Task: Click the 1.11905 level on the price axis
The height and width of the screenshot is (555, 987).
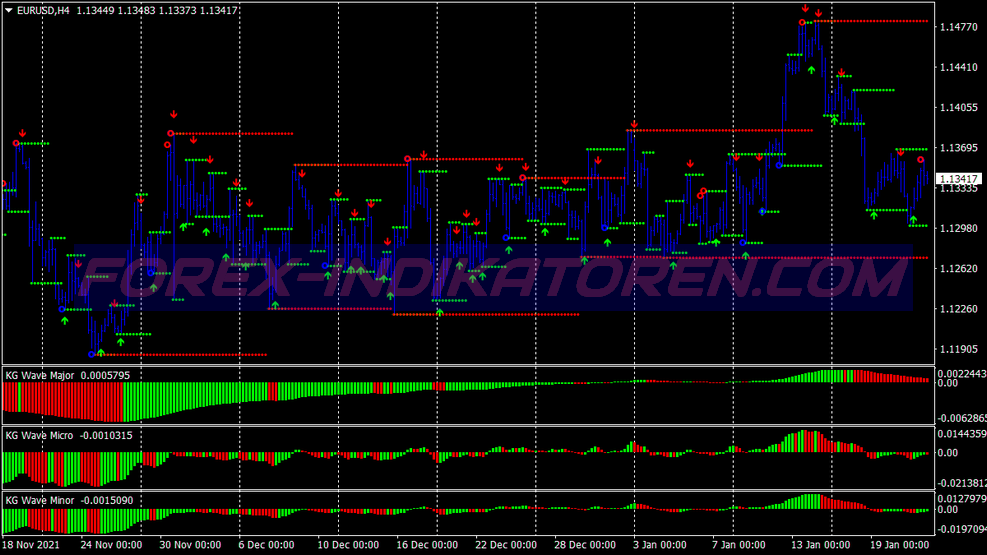Action: tap(957, 350)
